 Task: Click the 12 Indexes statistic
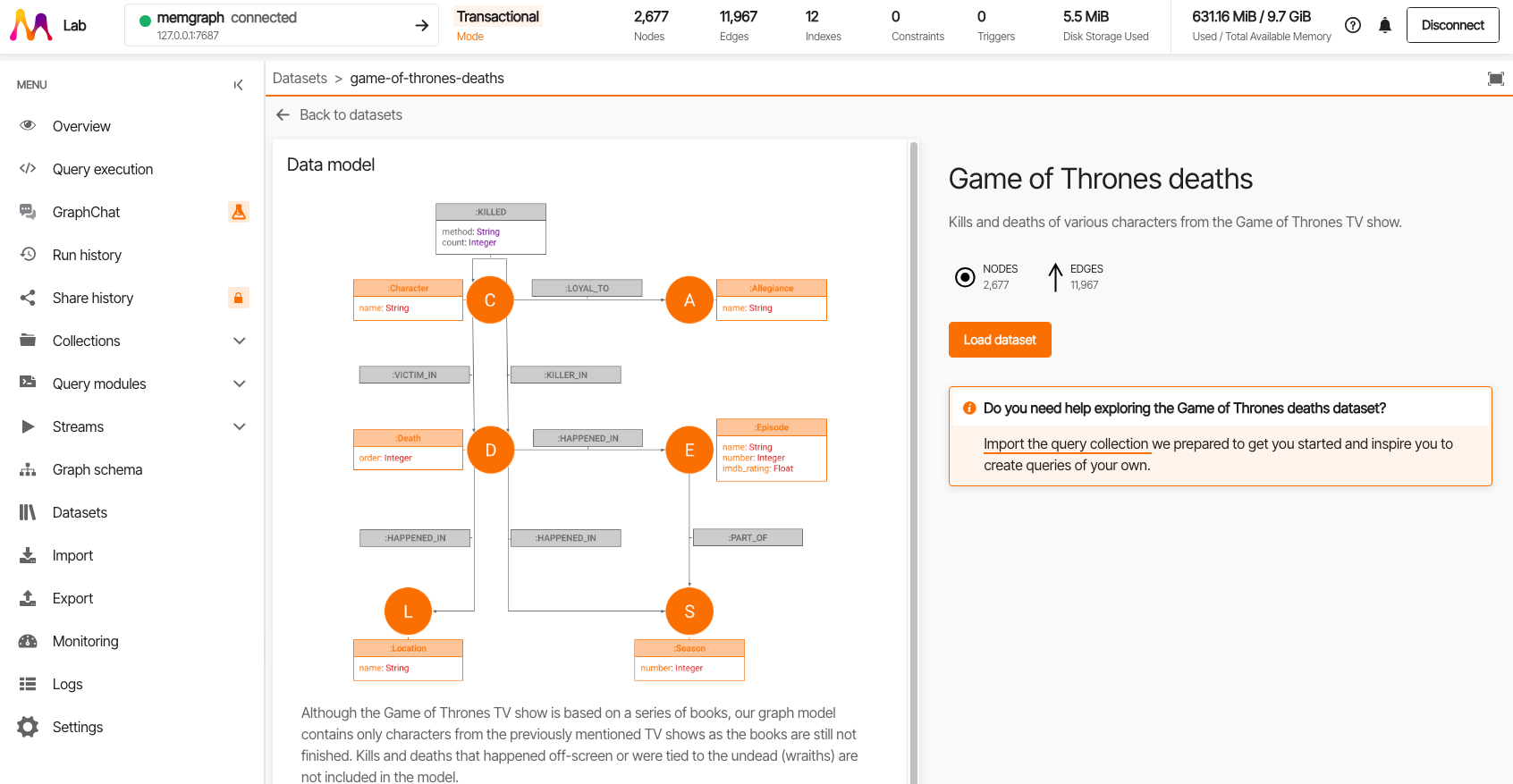823,26
